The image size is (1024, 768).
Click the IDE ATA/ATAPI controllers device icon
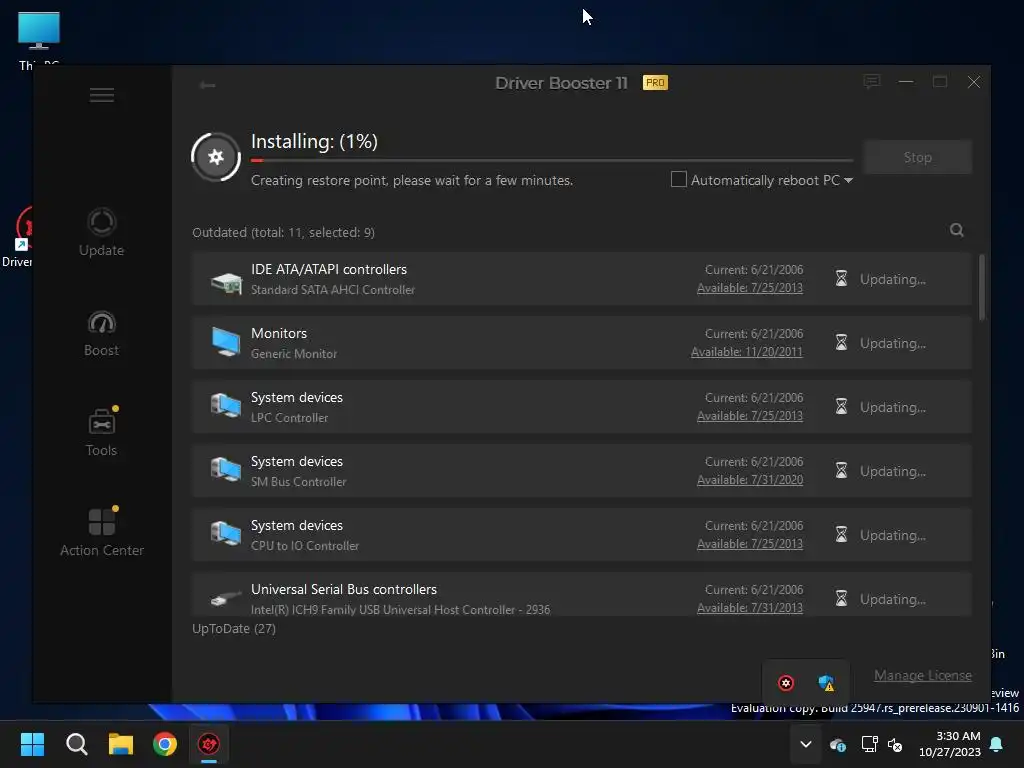coord(226,281)
